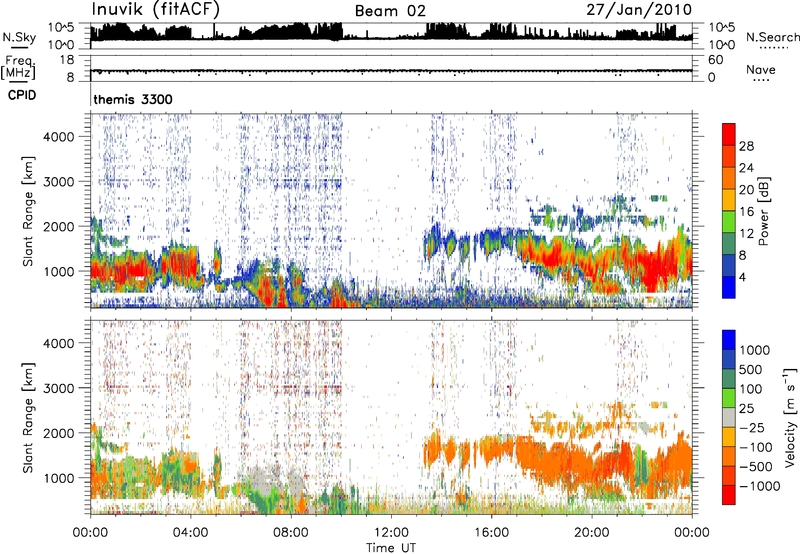Click "Slant Range [km]" label of power panel
This screenshot has width=800, height=554.
tap(28, 212)
